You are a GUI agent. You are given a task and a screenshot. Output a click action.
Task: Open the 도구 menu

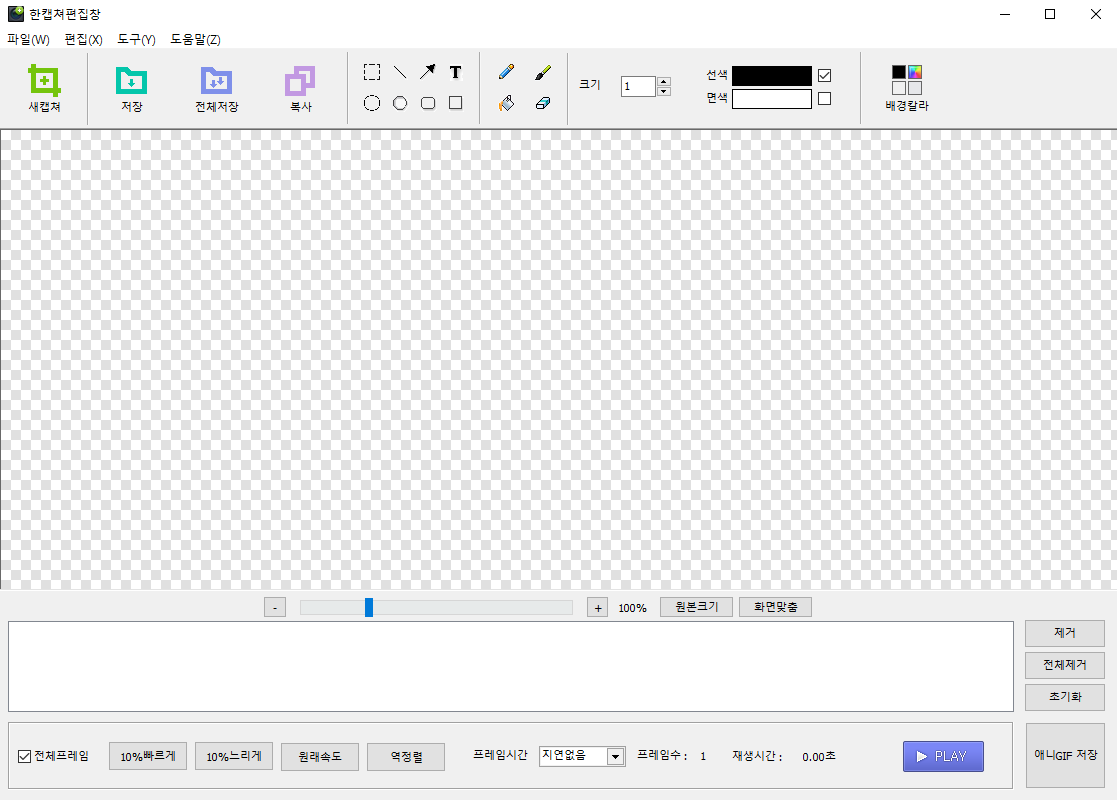[x=136, y=40]
